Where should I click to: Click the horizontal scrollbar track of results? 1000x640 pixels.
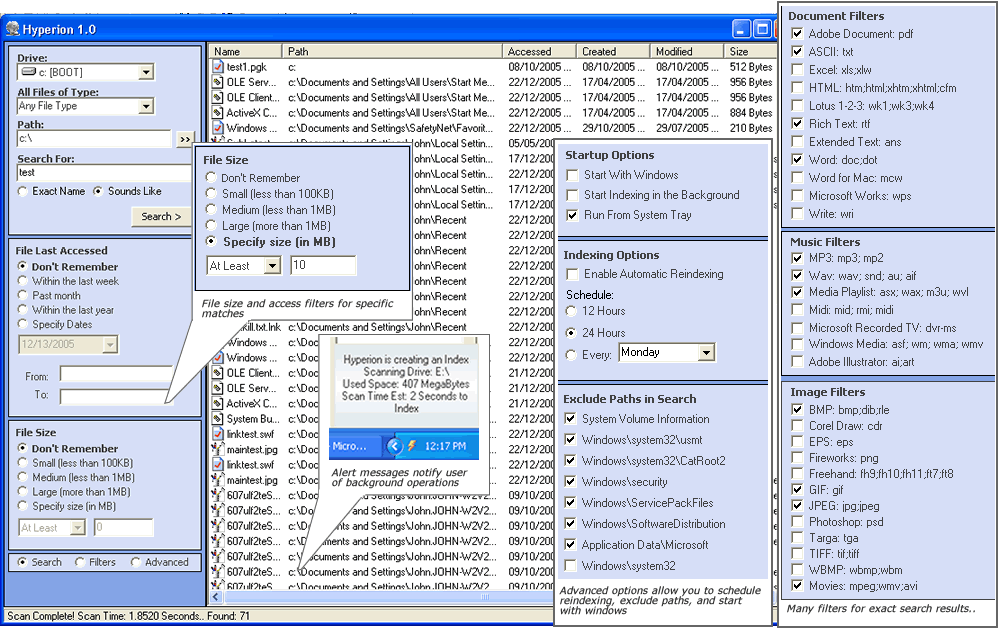click(400, 598)
